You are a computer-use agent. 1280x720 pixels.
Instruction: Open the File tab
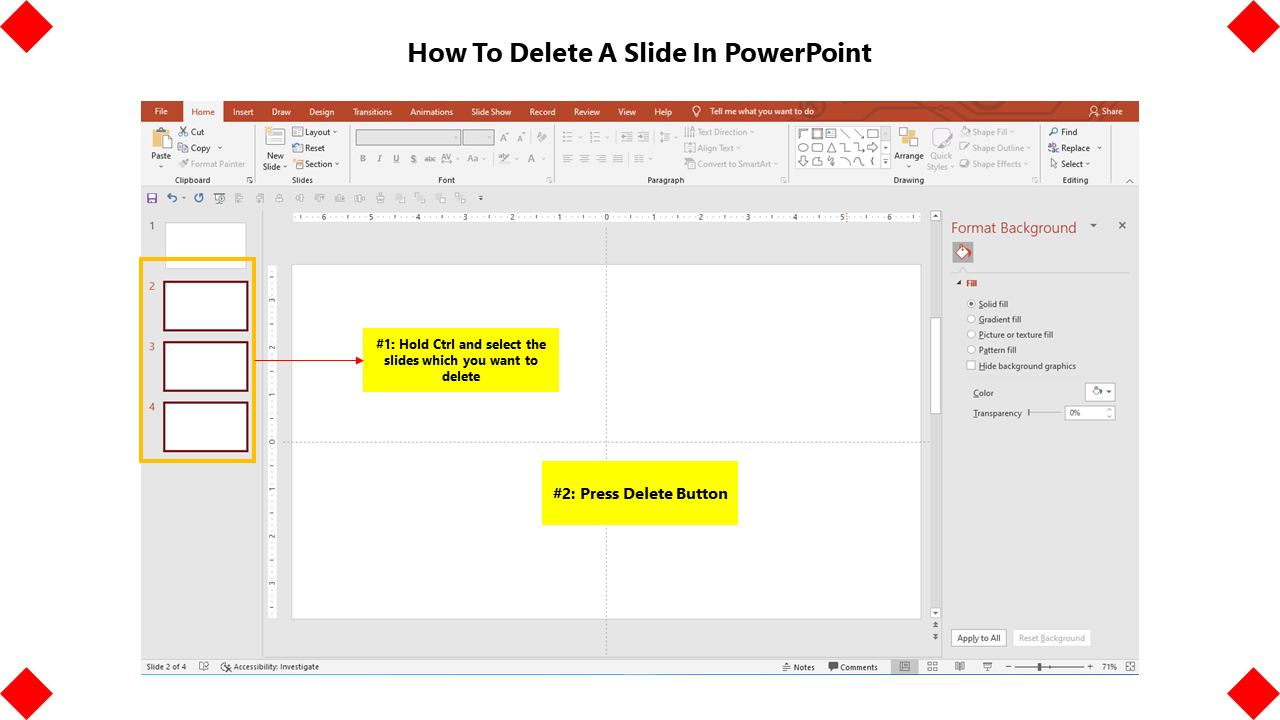161,111
